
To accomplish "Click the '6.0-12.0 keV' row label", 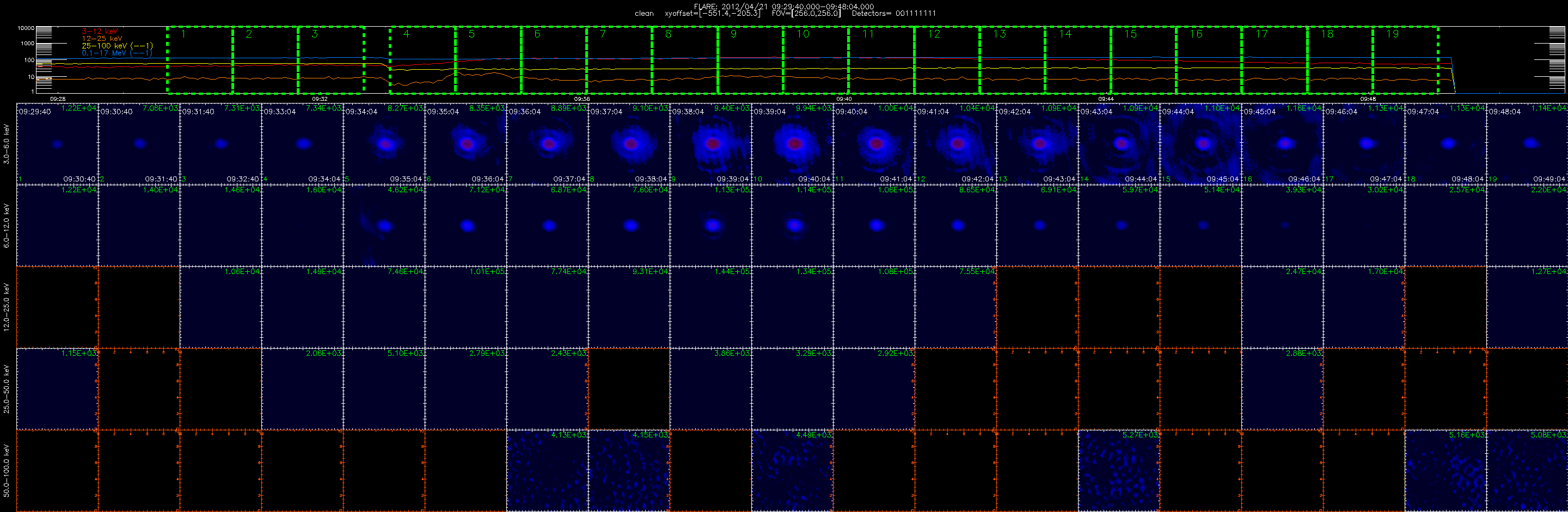I will 7,225.
